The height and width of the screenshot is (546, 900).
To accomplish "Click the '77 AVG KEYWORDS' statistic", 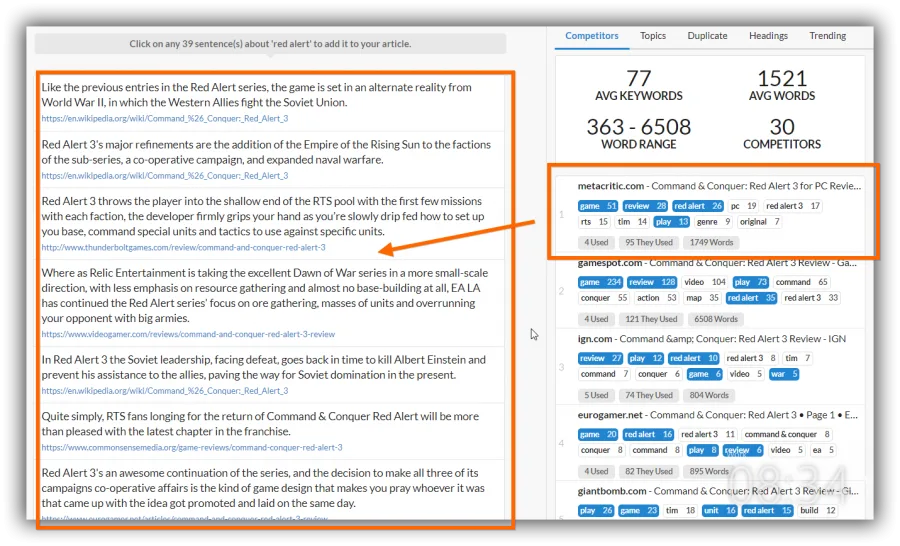I will click(639, 85).
